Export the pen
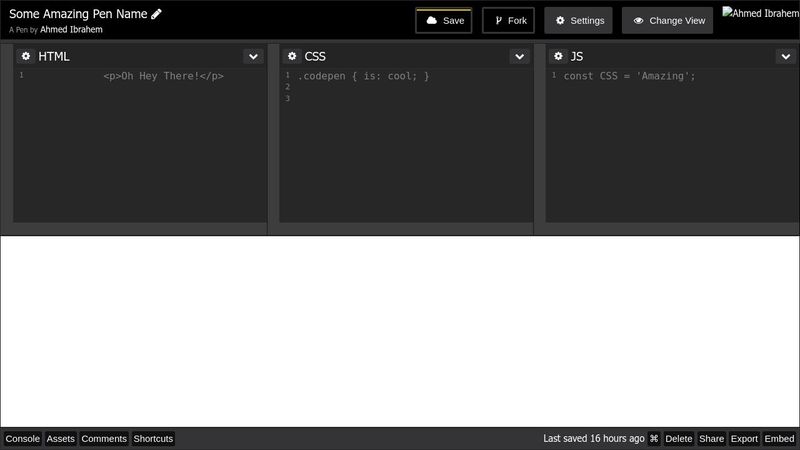Image resolution: width=800 pixels, height=450 pixels. [x=744, y=439]
